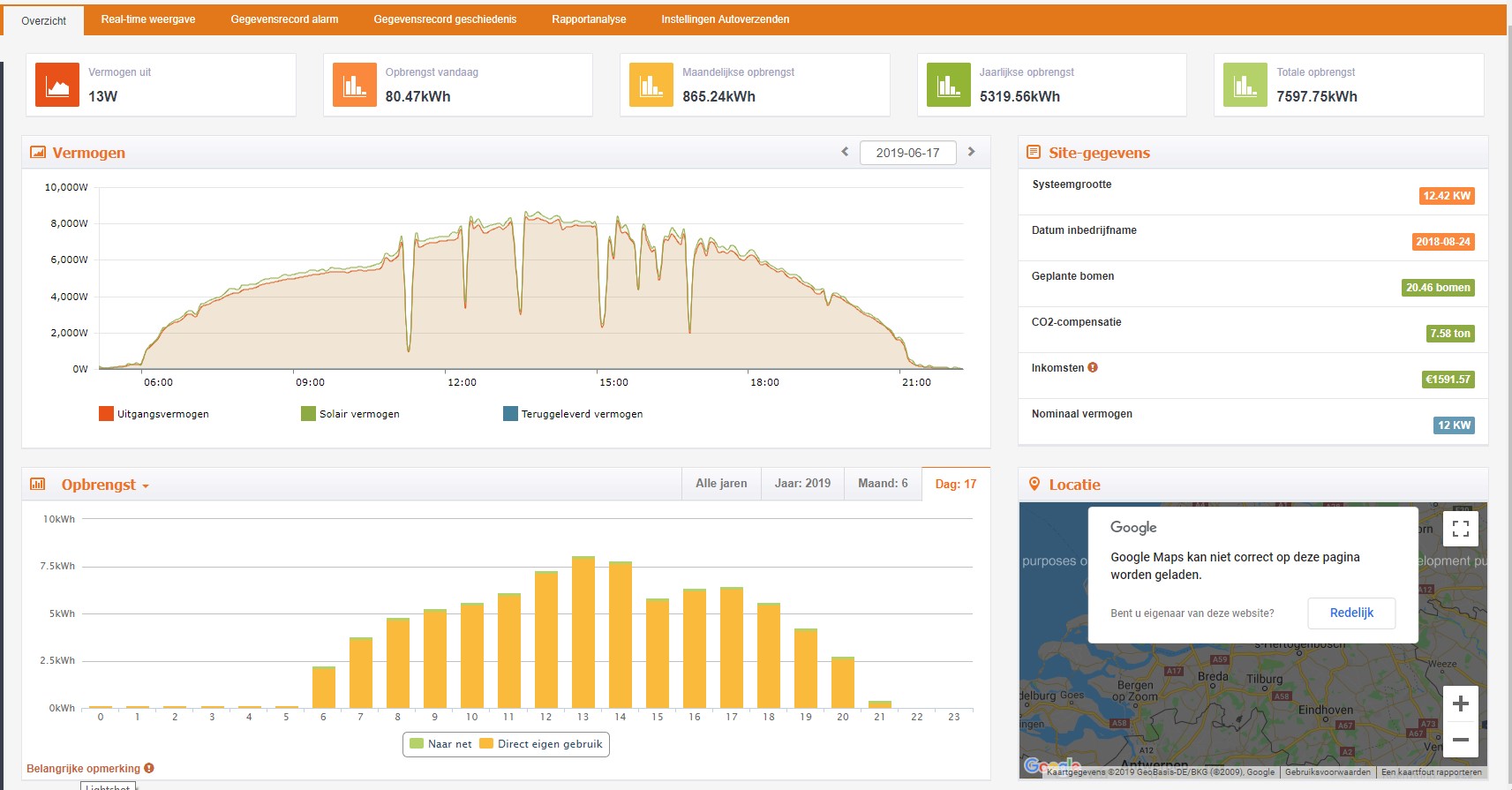The height and width of the screenshot is (790, 1512).
Task: Click the hour 13 bar in Opbrengst chart
Action: click(x=583, y=632)
